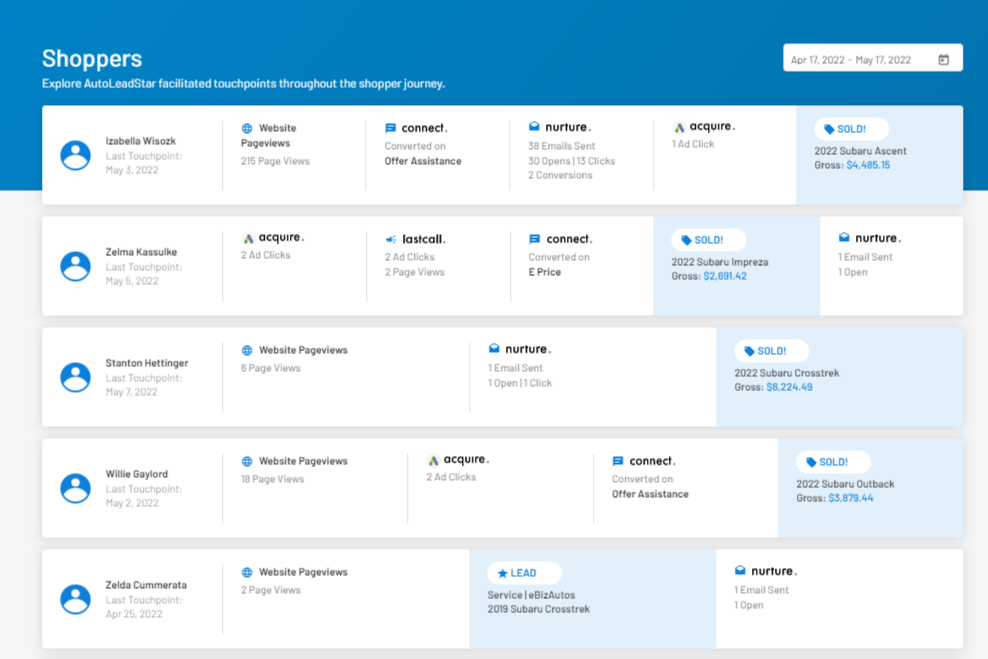Click '2 Conversions' text
The image size is (988, 659).
click(560, 175)
